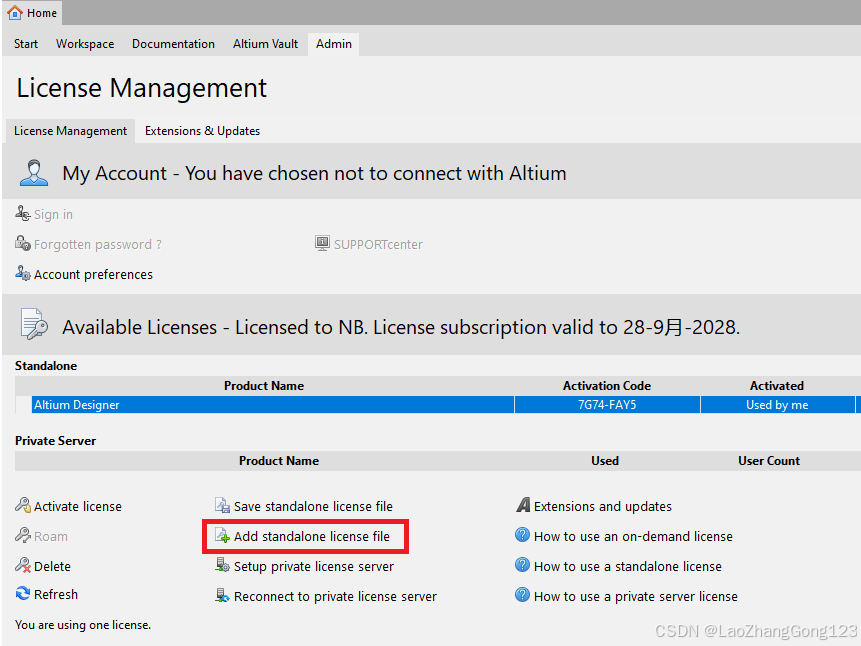Image resolution: width=861 pixels, height=646 pixels.
Task: Open How to use an on-demand license
Action: [633, 536]
